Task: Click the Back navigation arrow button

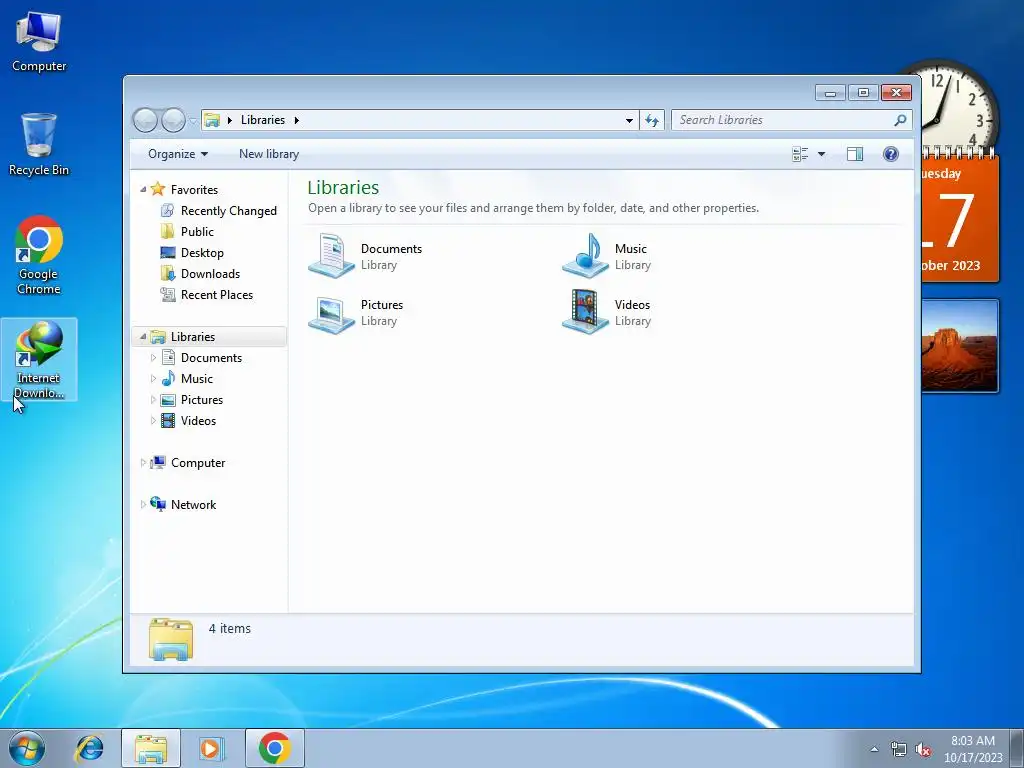Action: coord(145,120)
